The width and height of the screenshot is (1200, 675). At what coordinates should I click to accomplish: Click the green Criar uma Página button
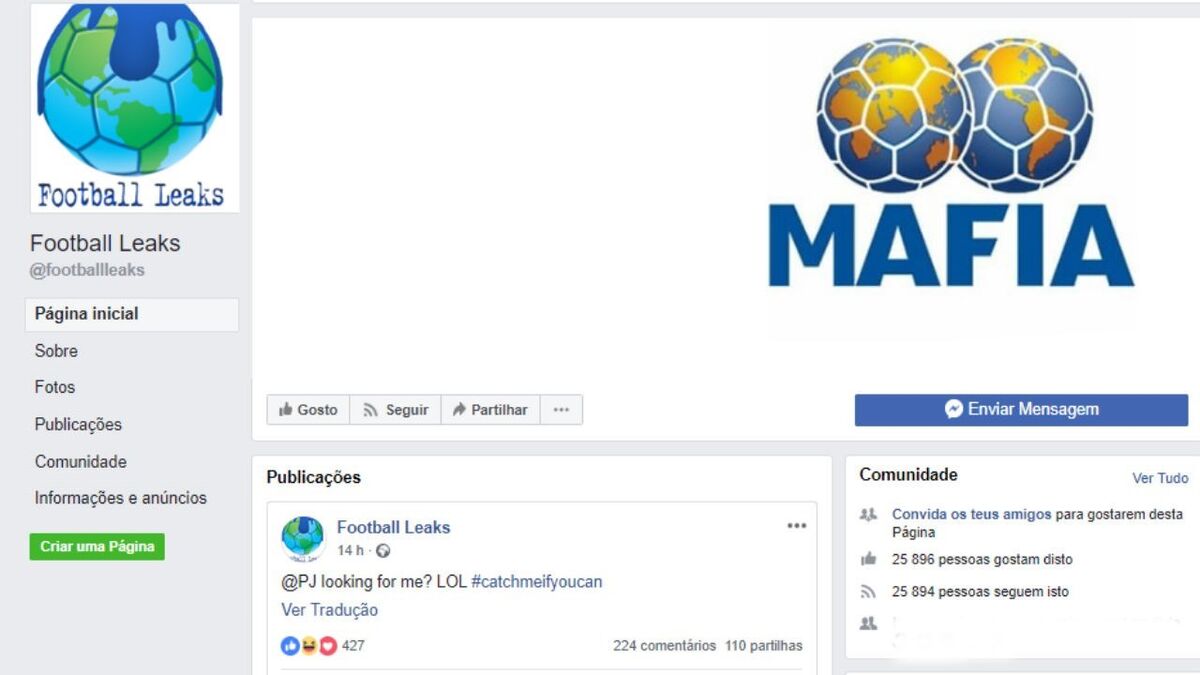(97, 547)
